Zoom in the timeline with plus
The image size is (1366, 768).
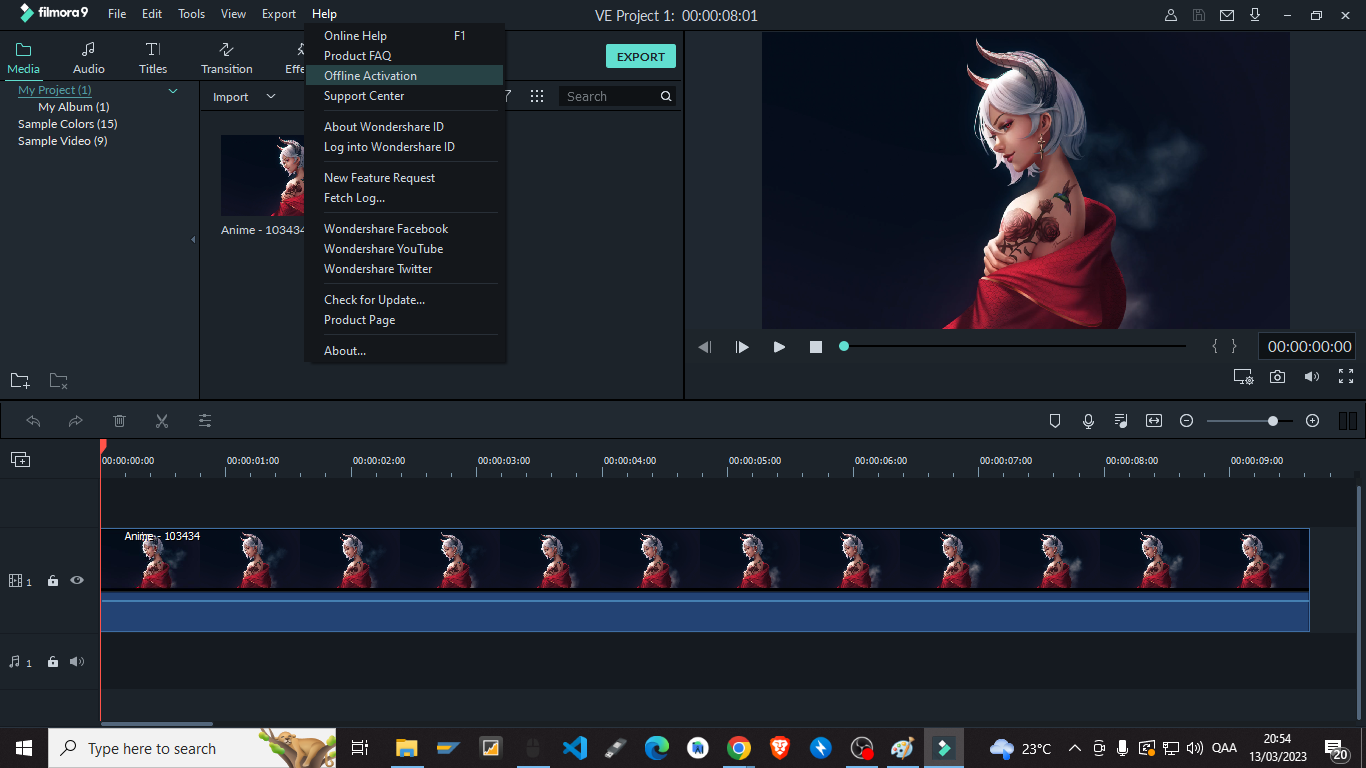(1313, 421)
